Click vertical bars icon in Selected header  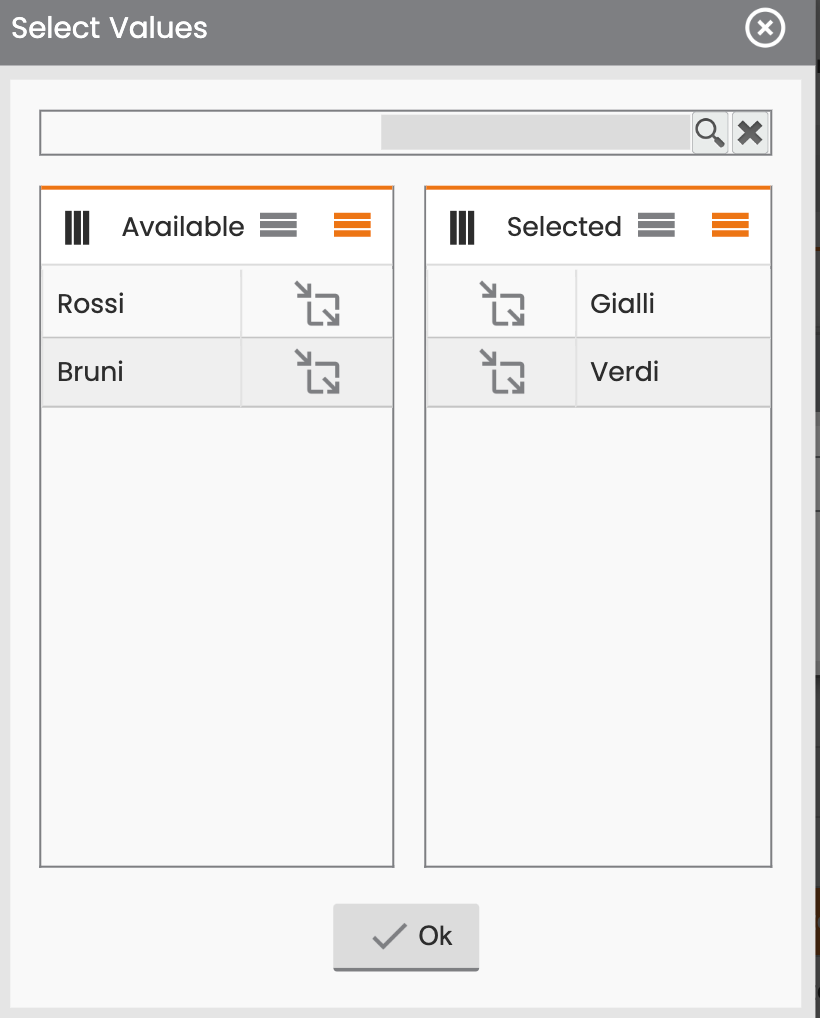[462, 227]
